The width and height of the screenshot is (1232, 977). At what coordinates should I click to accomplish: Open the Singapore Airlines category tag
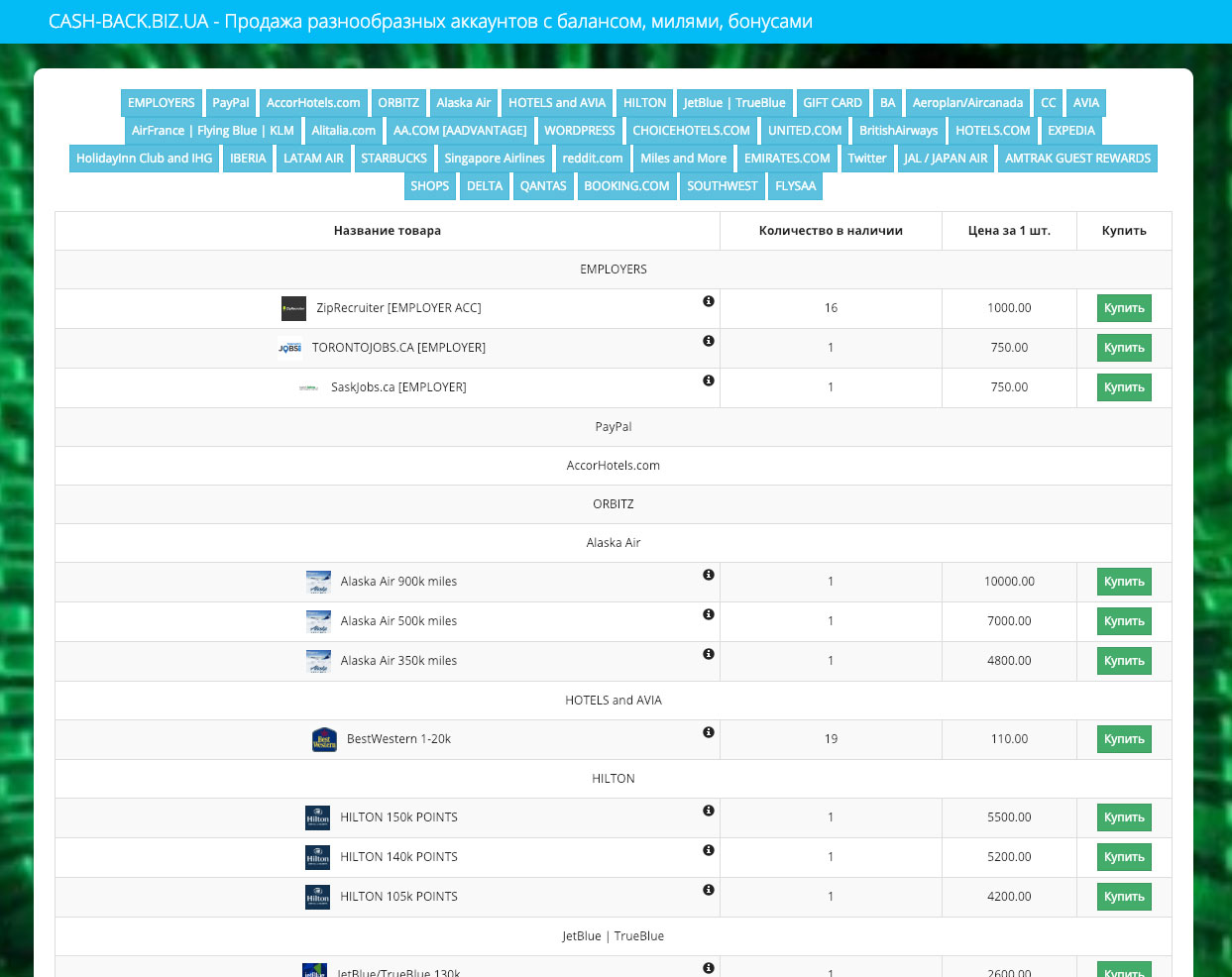pyautogui.click(x=495, y=159)
